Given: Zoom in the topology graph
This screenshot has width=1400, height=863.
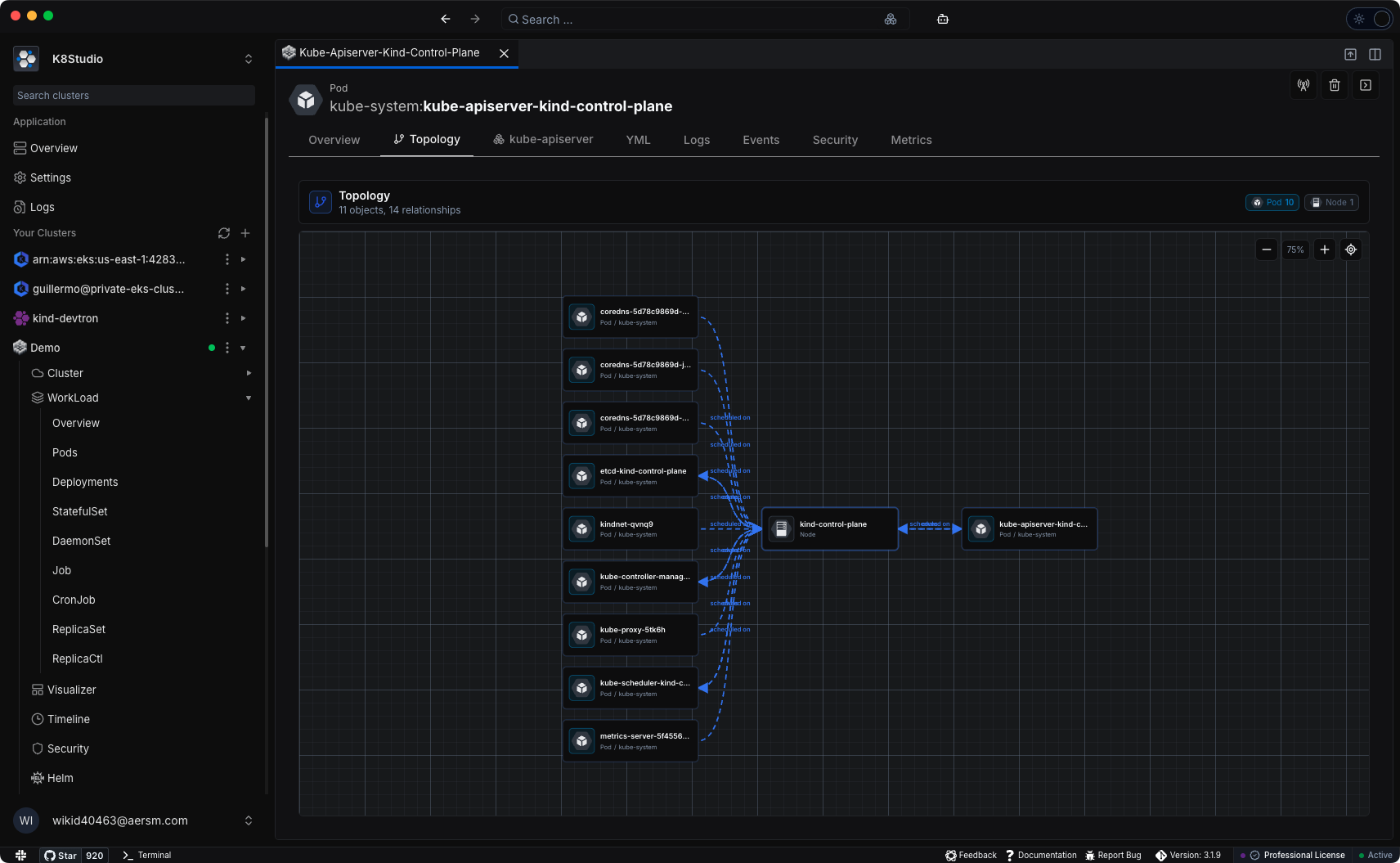Looking at the screenshot, I should (x=1325, y=249).
